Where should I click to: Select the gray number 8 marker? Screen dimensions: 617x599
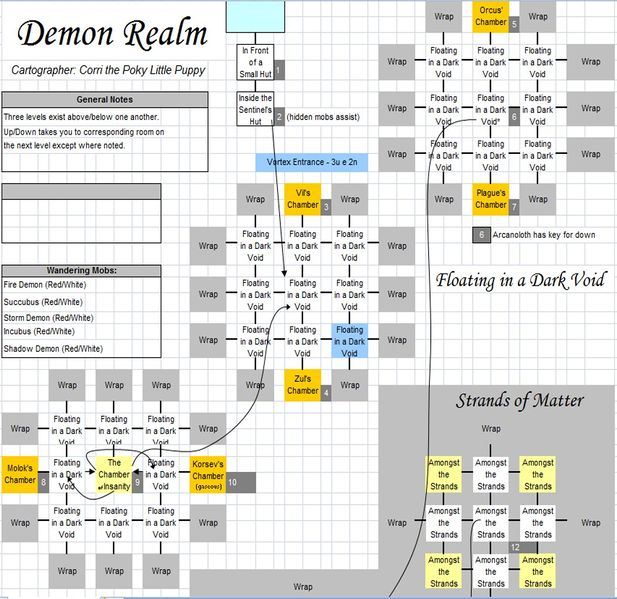click(43, 483)
